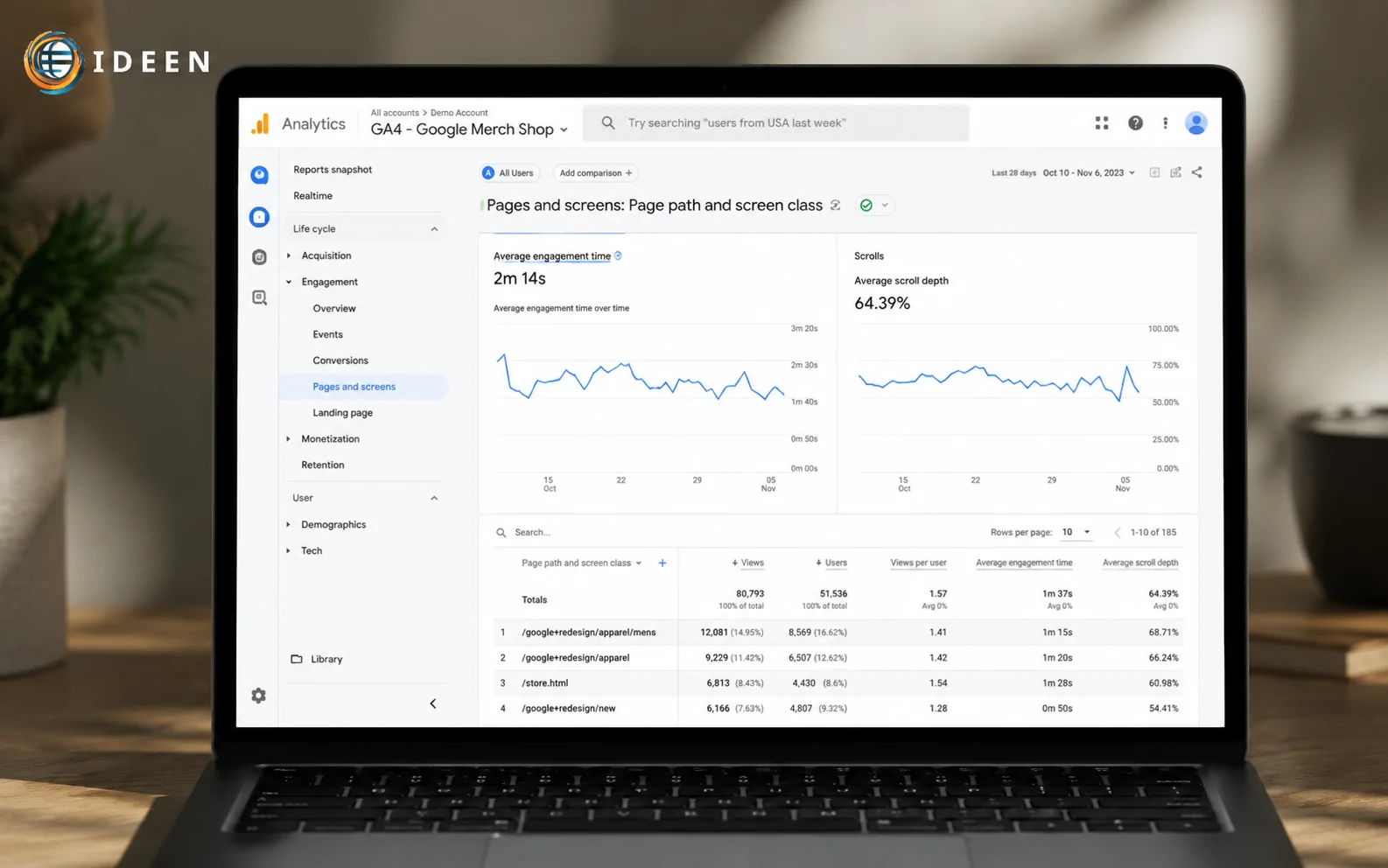Click row /store.html
Screen dimensions: 1388x868
tap(838, 682)
